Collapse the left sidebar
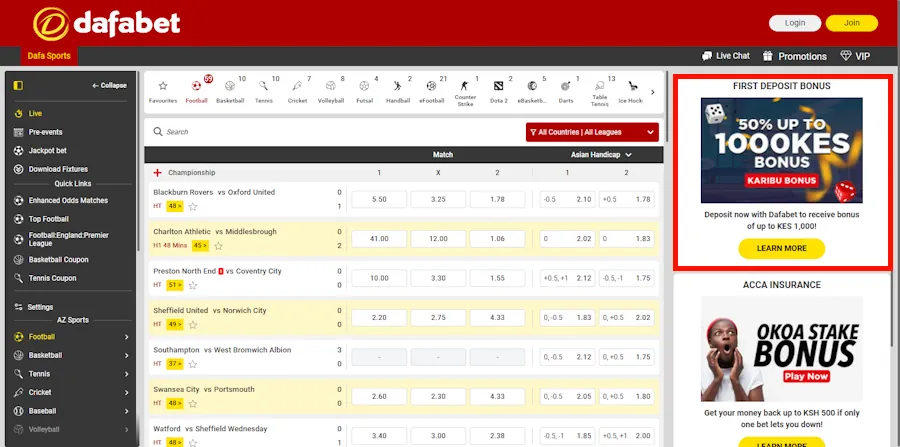The image size is (900, 447). tap(109, 85)
